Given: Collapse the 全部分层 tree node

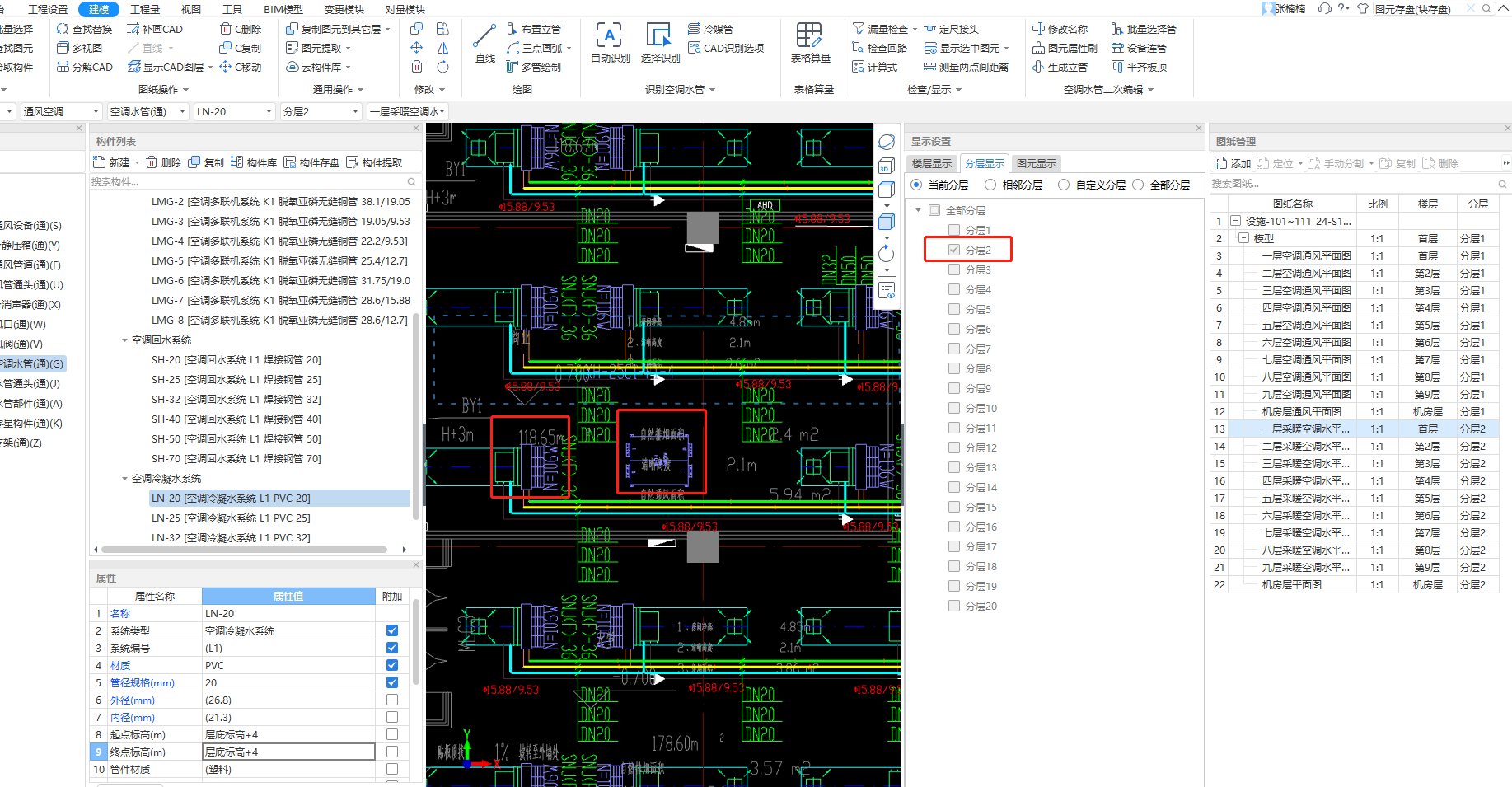Looking at the screenshot, I should [919, 210].
